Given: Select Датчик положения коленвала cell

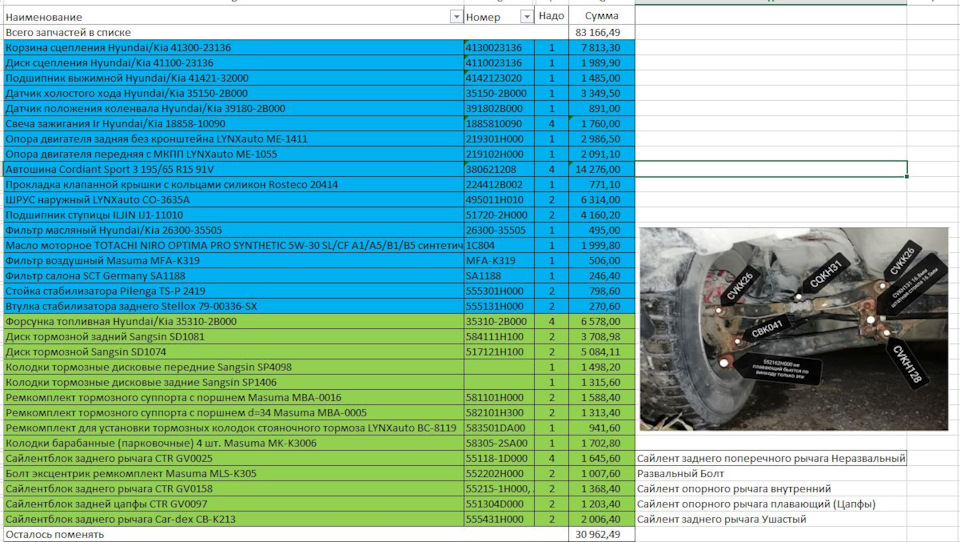Looking at the screenshot, I should [x=233, y=108].
